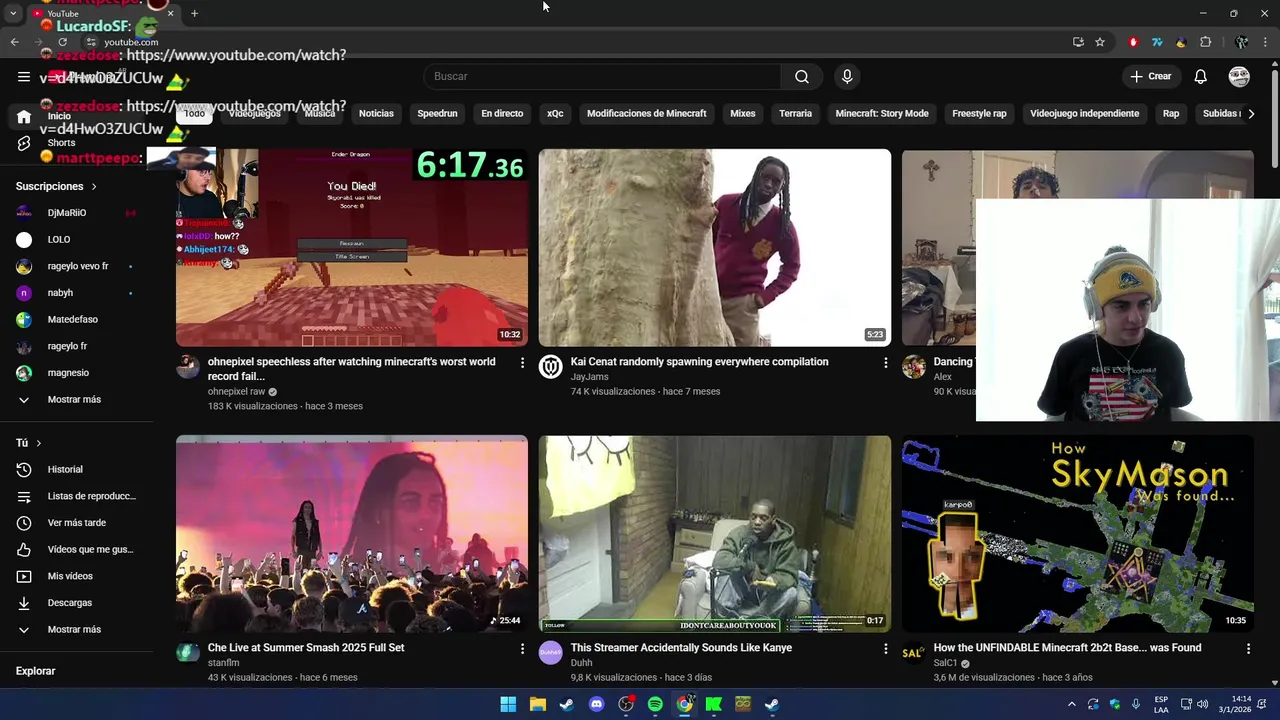This screenshot has height=720, width=1280.
Task: Open a new Chrome tab
Action: click(194, 13)
